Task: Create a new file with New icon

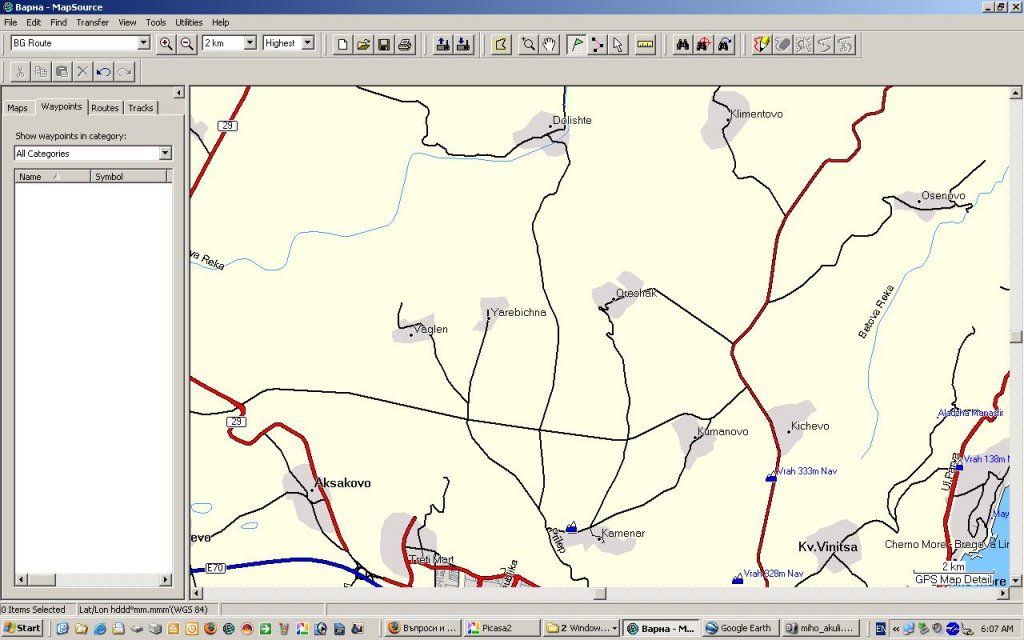Action: point(342,44)
